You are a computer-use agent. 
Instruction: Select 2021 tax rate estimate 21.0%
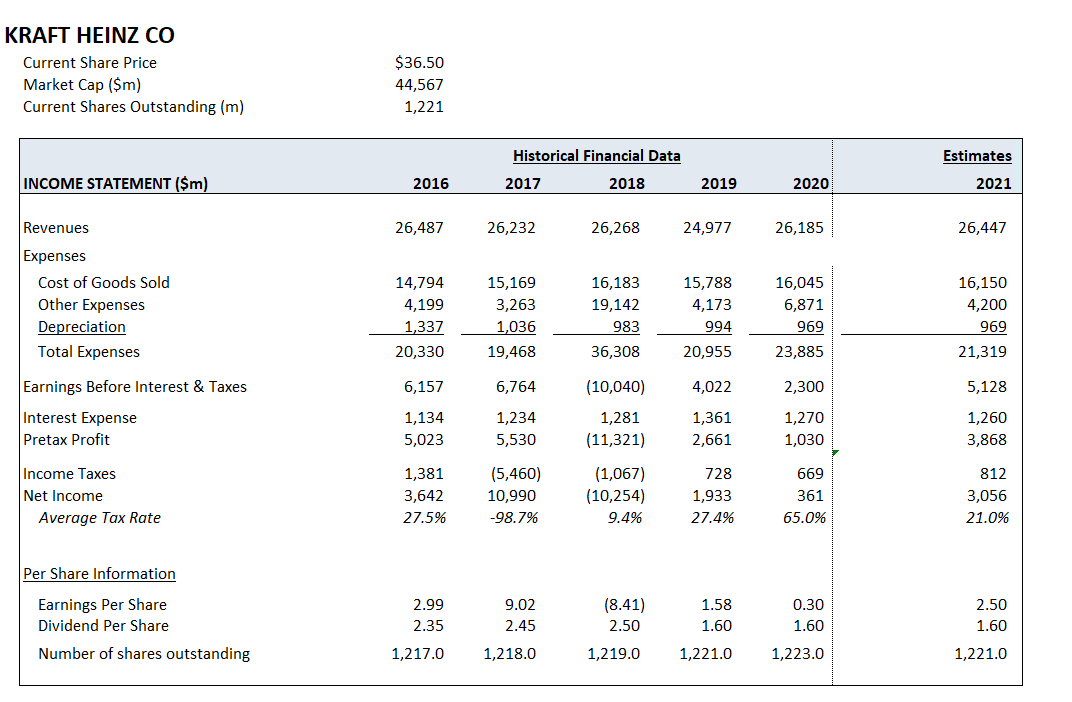pos(987,518)
